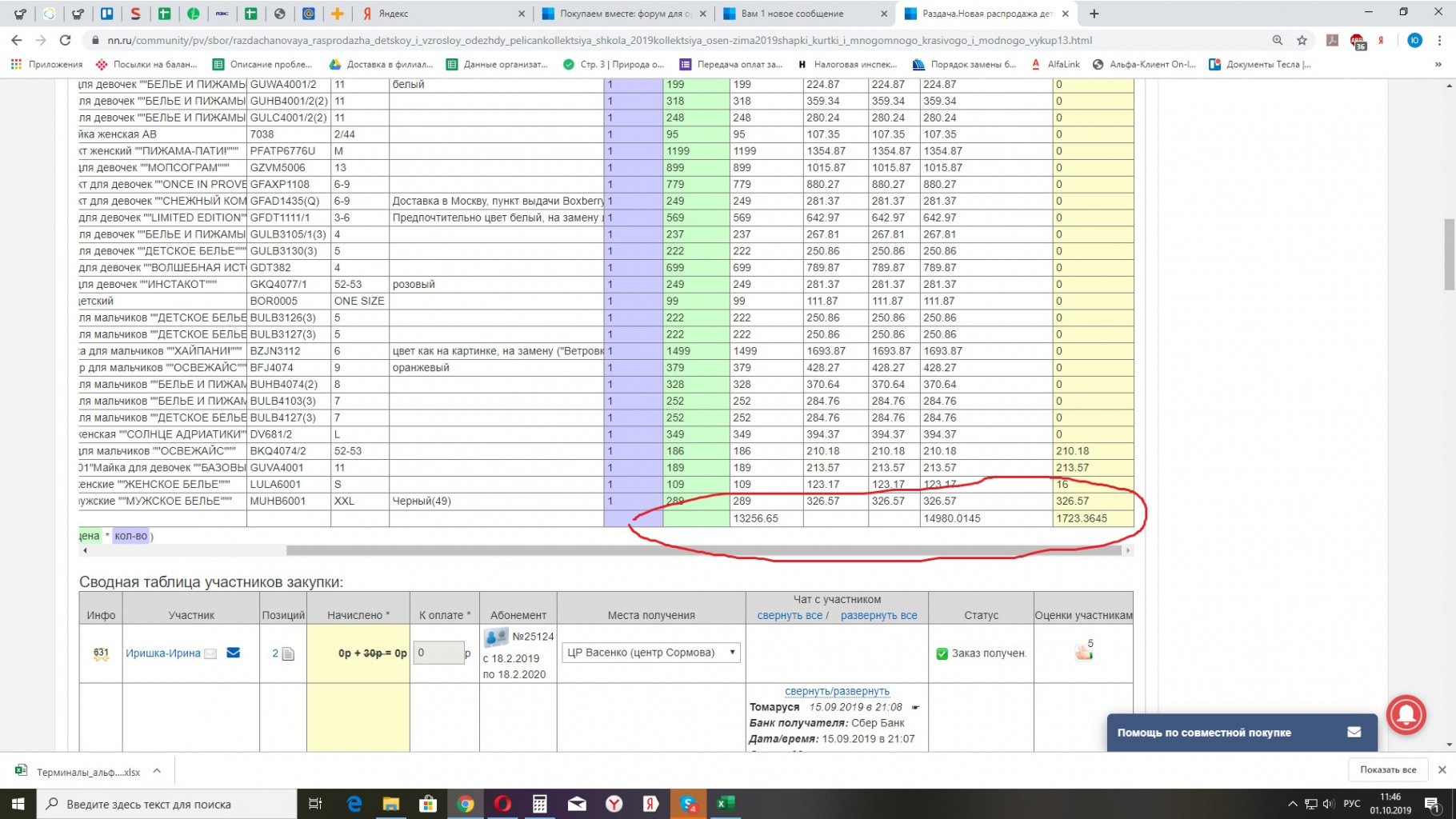This screenshot has width=1456, height=819.
Task: Open the Chrome profile avatar
Action: coord(1414,40)
